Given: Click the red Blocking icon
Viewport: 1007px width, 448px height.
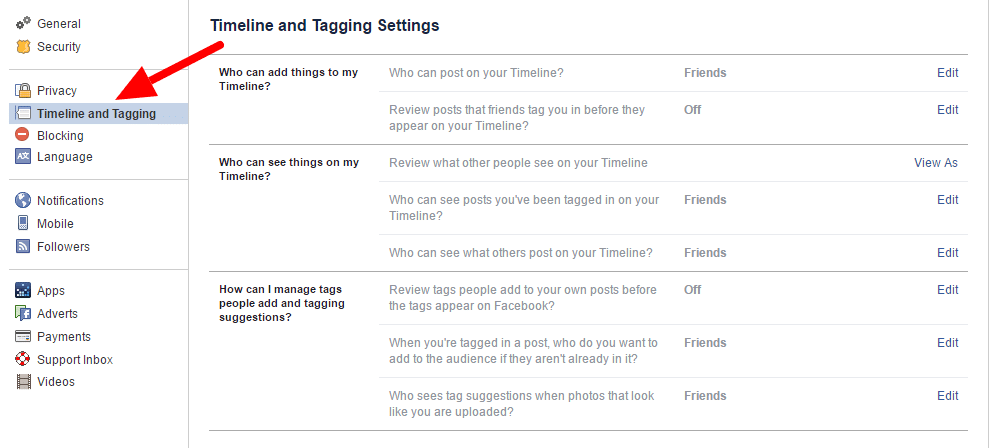Looking at the screenshot, I should point(22,135).
